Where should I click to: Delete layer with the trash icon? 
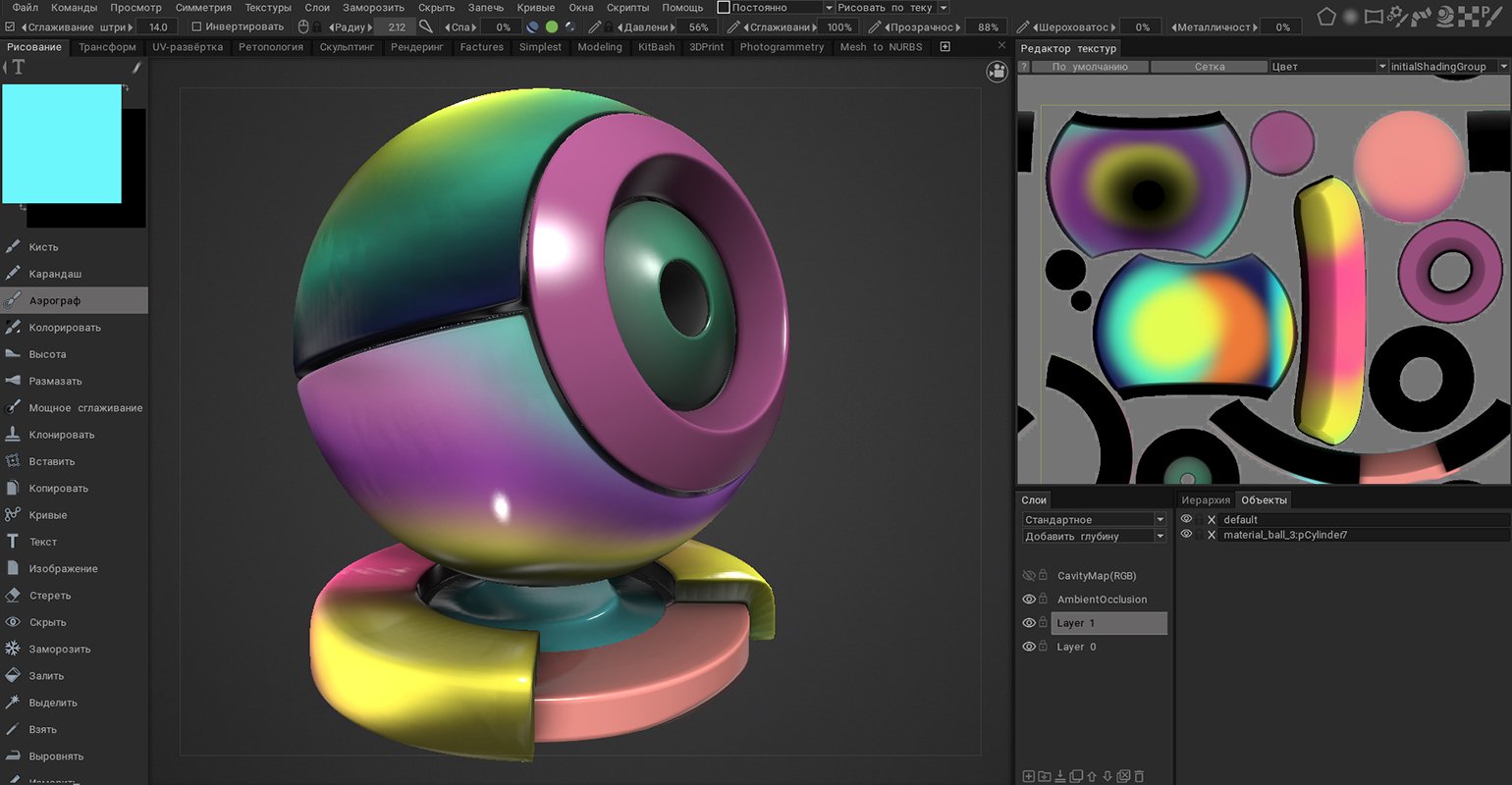pos(1139,776)
